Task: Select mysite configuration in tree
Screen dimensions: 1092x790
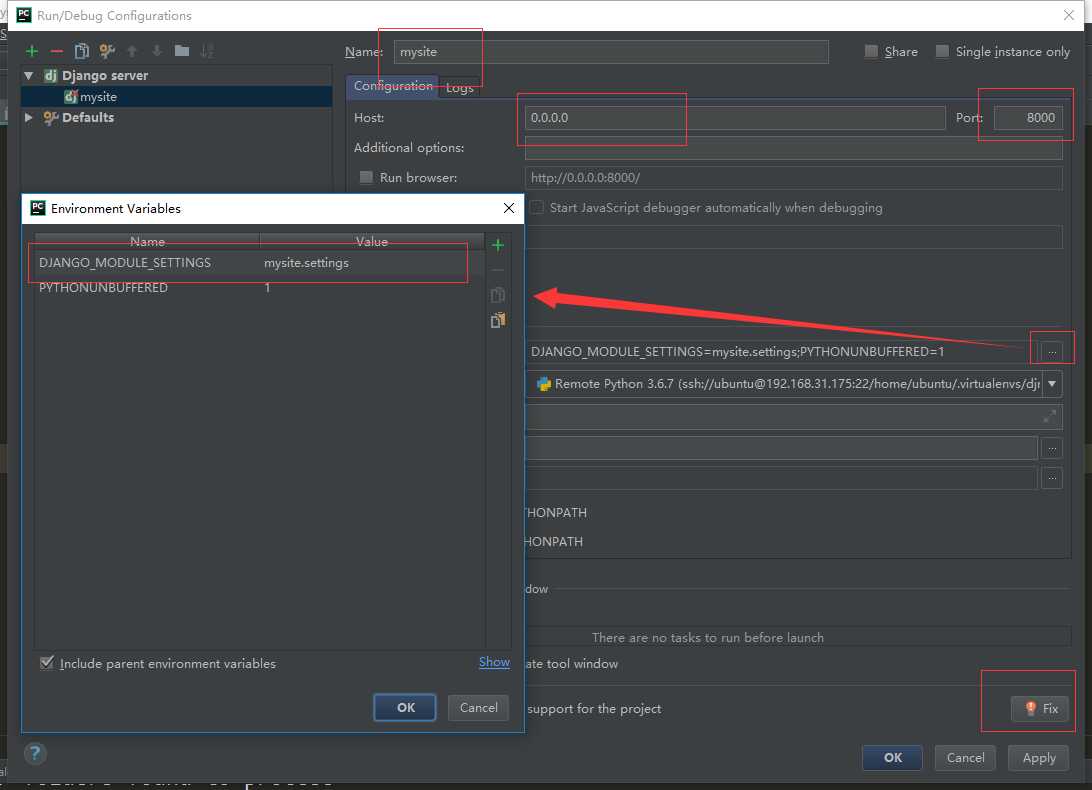Action: pyautogui.click(x=98, y=97)
